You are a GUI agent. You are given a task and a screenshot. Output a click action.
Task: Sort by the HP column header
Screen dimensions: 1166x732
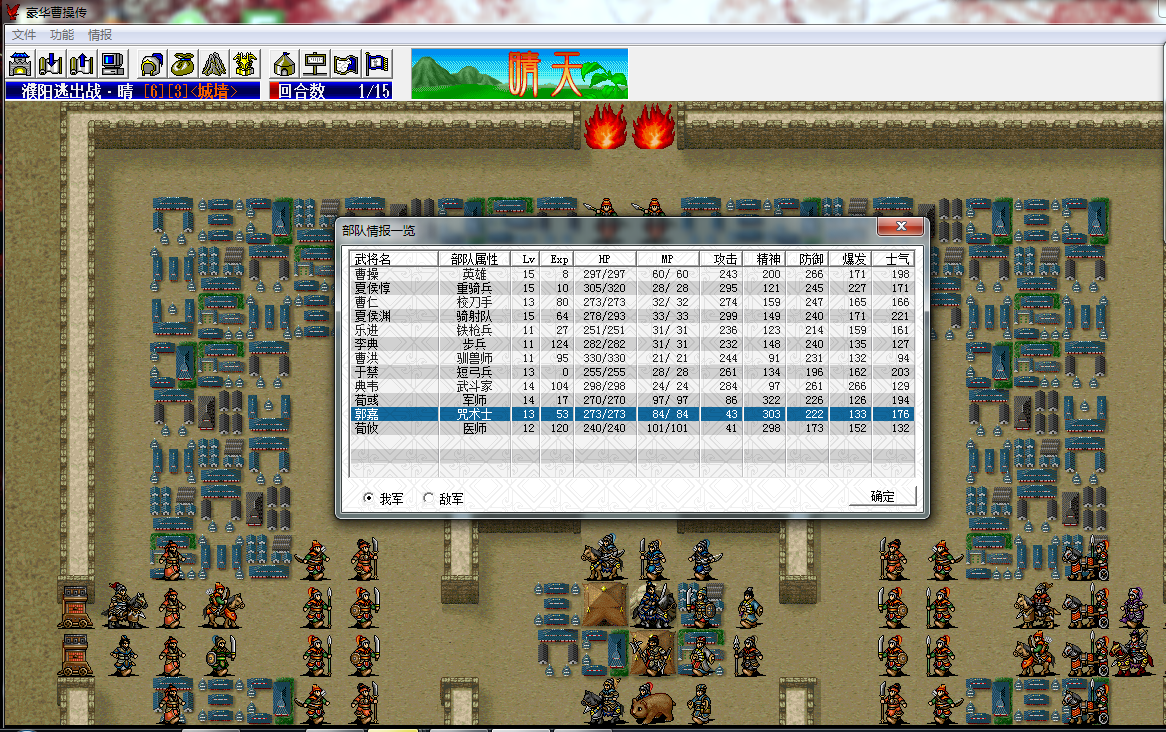click(605, 259)
